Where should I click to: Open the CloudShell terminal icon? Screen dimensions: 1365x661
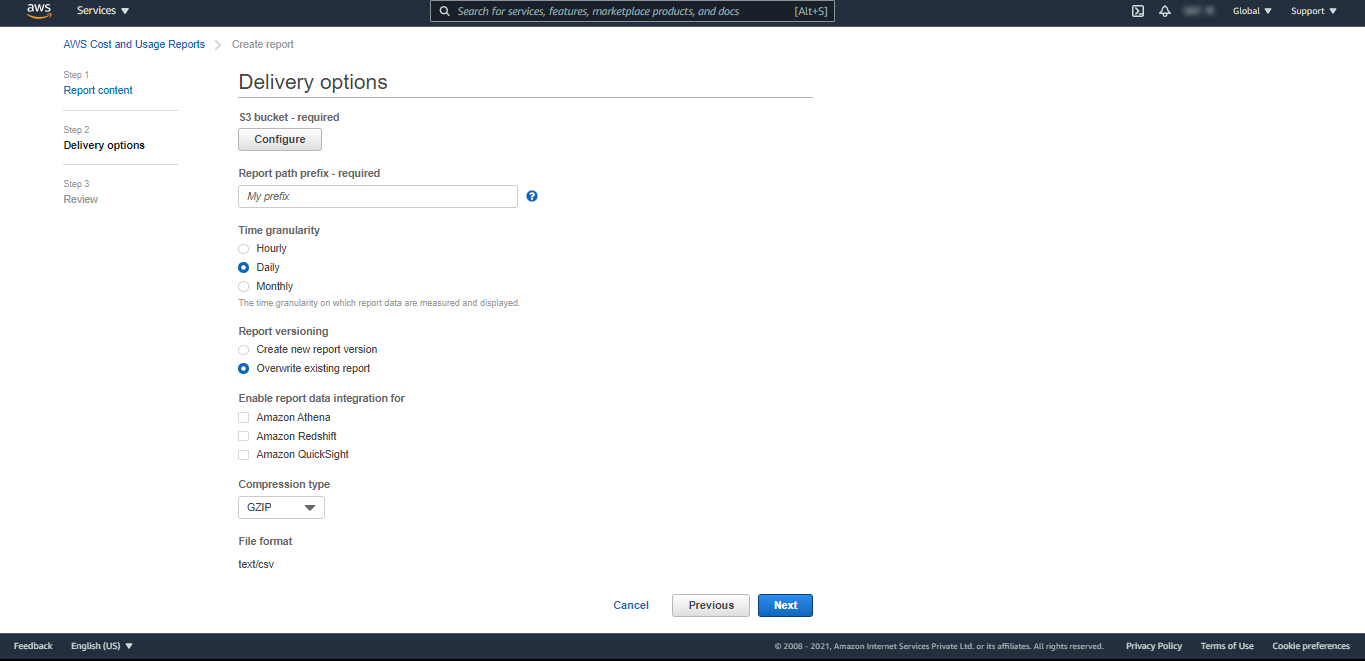pos(1138,11)
